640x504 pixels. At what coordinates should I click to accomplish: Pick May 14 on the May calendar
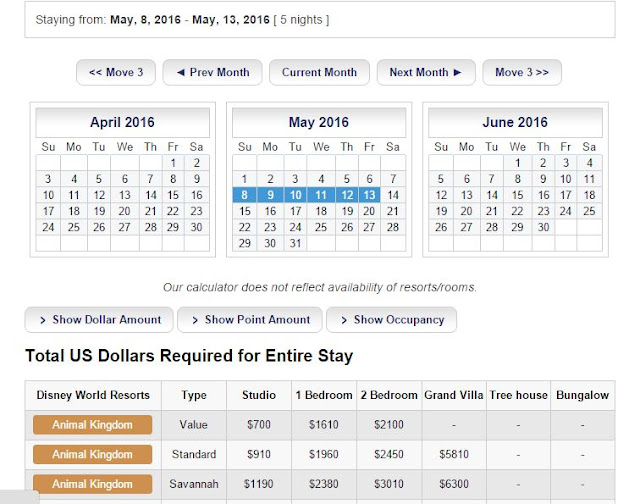[x=393, y=195]
